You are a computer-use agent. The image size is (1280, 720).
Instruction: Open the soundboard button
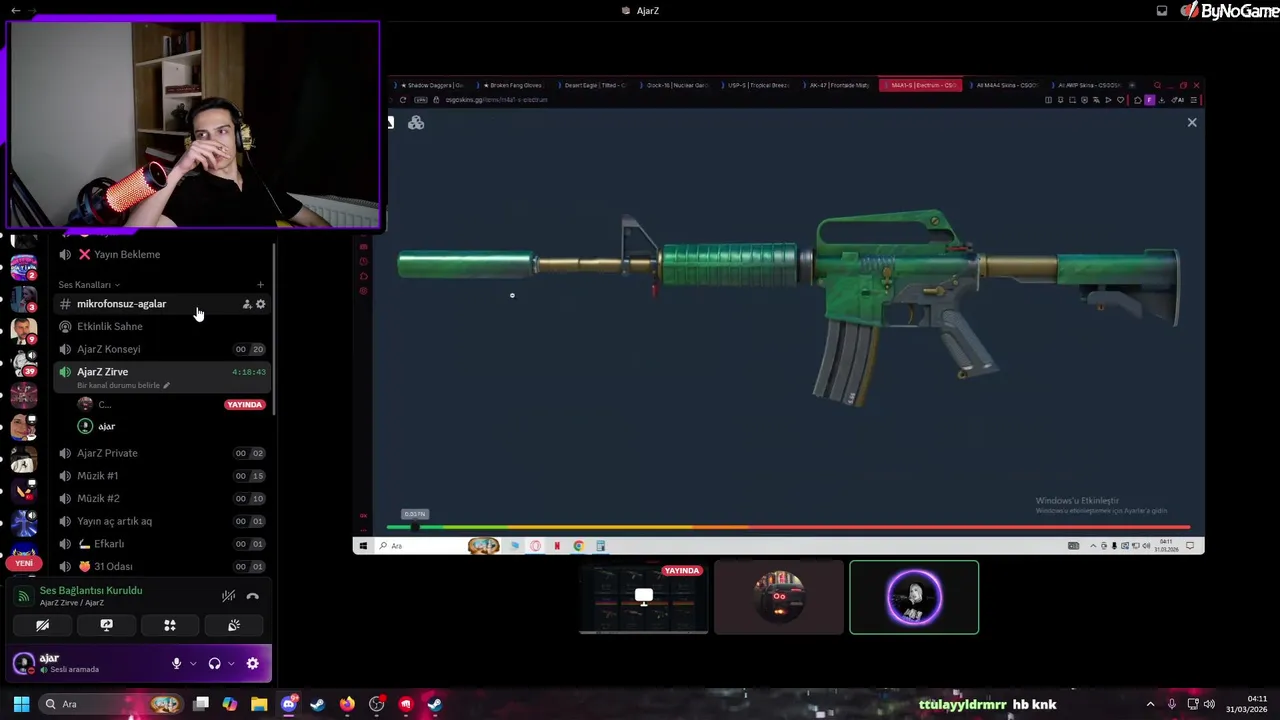pyautogui.click(x=234, y=625)
